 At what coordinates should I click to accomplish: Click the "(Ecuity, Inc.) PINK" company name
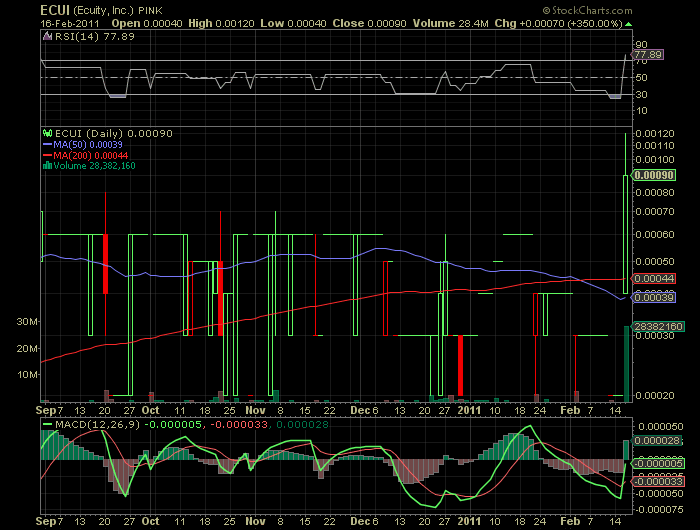118,10
